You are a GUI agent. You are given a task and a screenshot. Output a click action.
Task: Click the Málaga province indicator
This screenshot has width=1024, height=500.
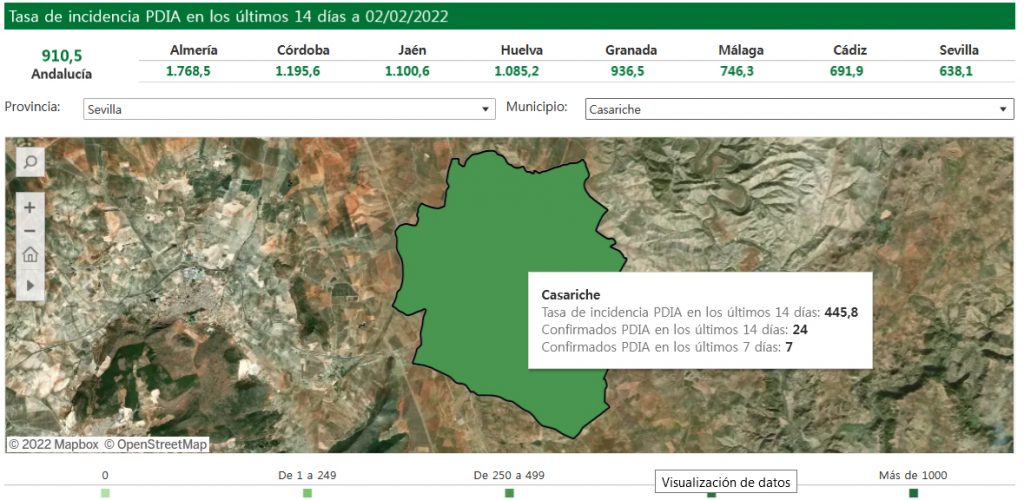(741, 71)
